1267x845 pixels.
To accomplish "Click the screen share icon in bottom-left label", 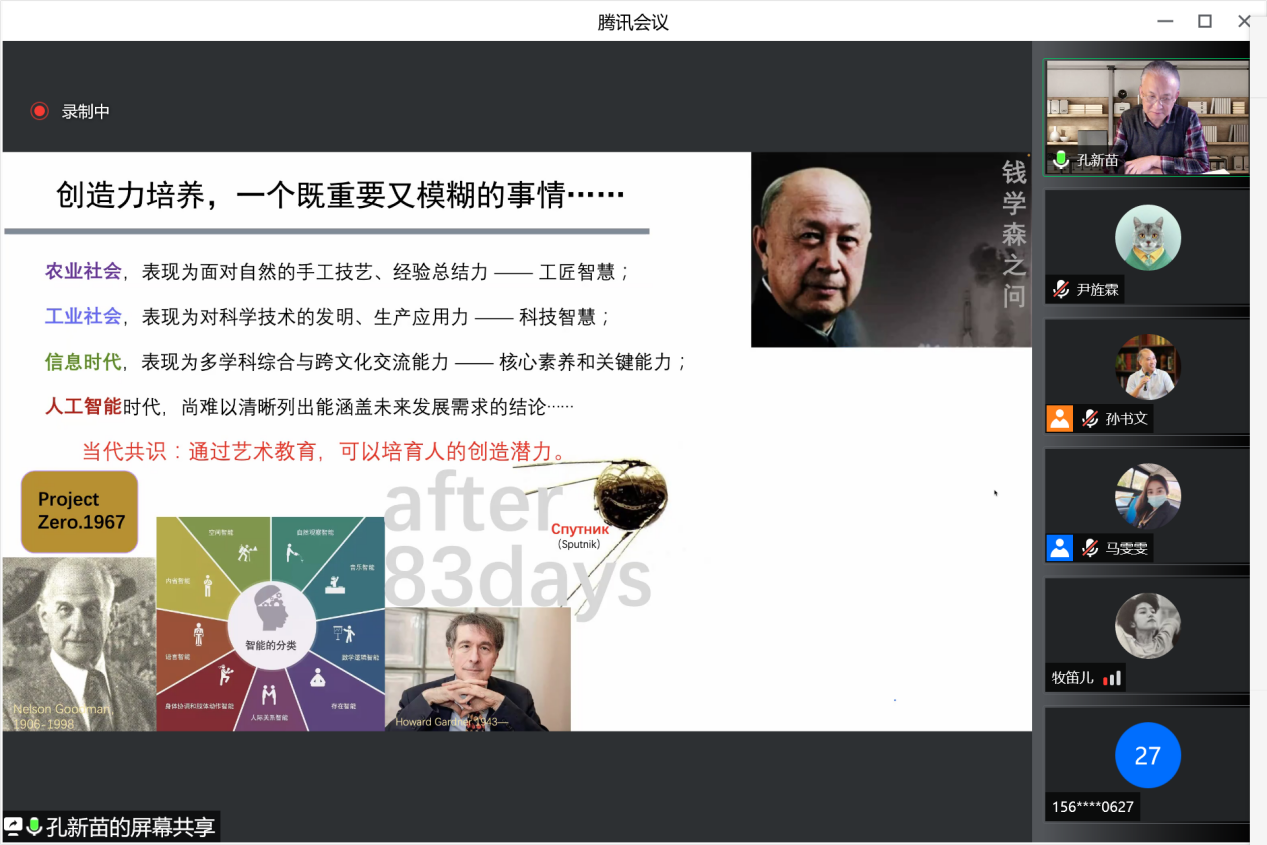I will (13, 826).
